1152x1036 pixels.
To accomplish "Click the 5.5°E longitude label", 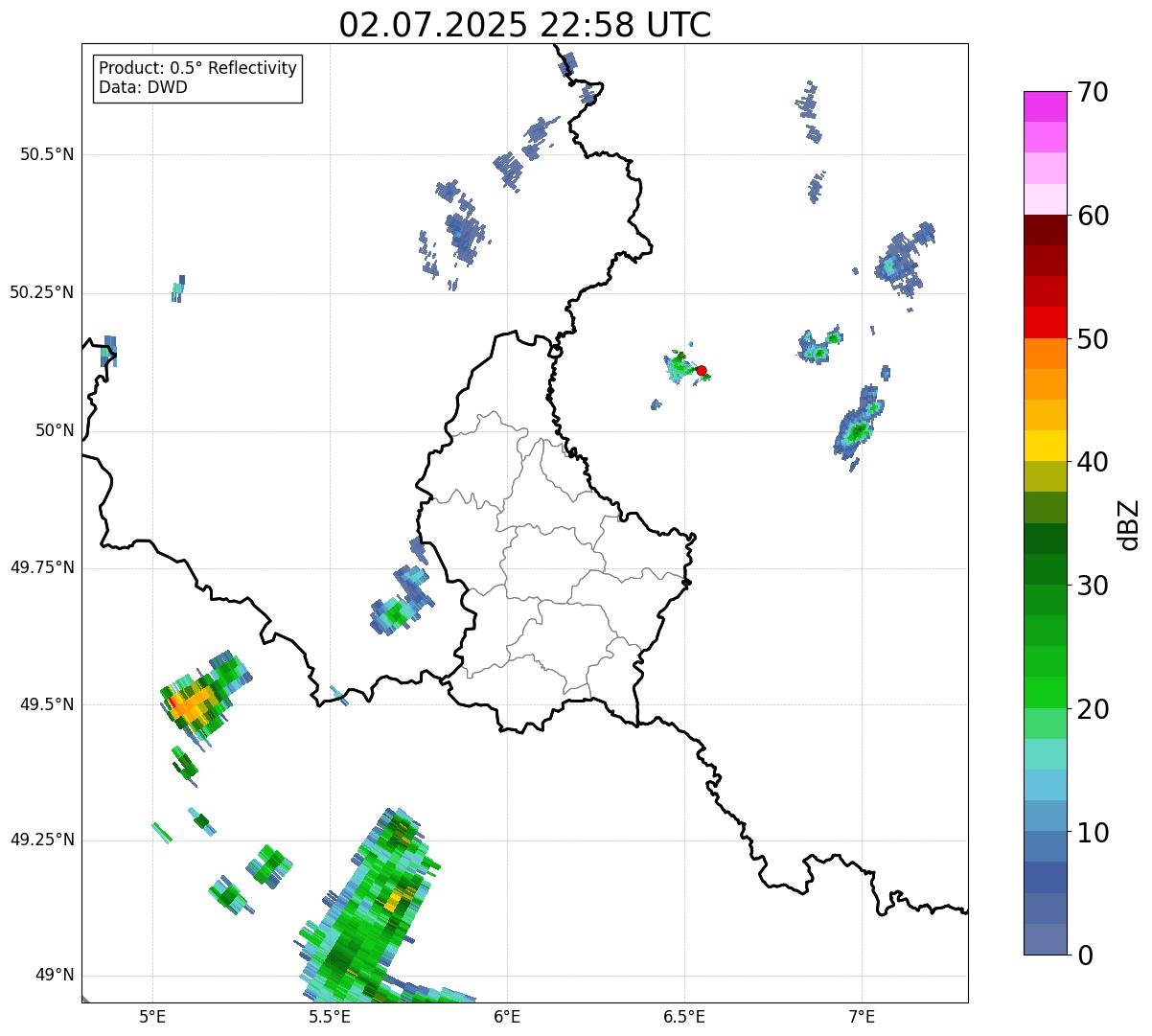I will (330, 1016).
